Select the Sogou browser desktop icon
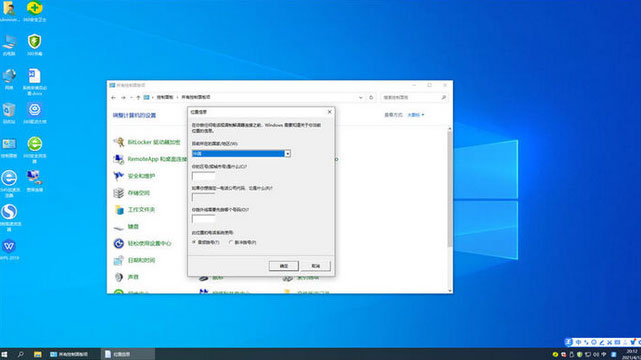 click(x=9, y=218)
